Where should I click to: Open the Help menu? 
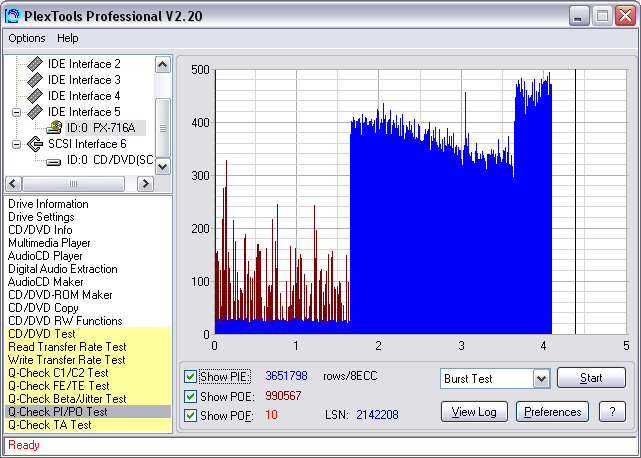(x=67, y=38)
